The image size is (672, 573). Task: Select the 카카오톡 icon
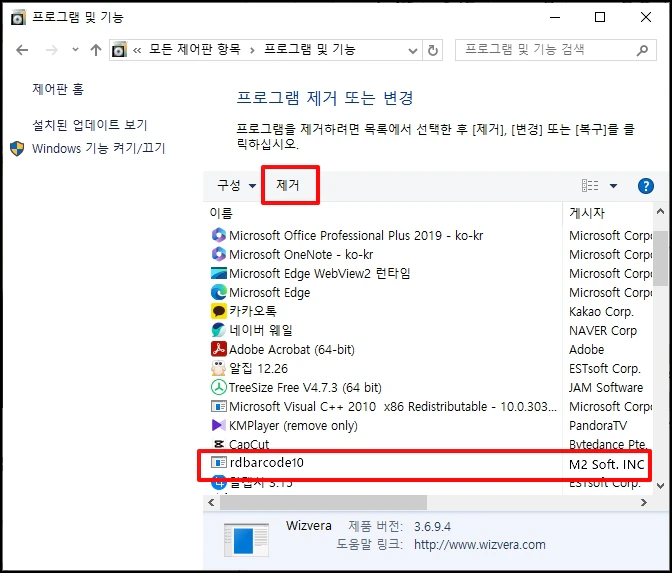[x=219, y=311]
